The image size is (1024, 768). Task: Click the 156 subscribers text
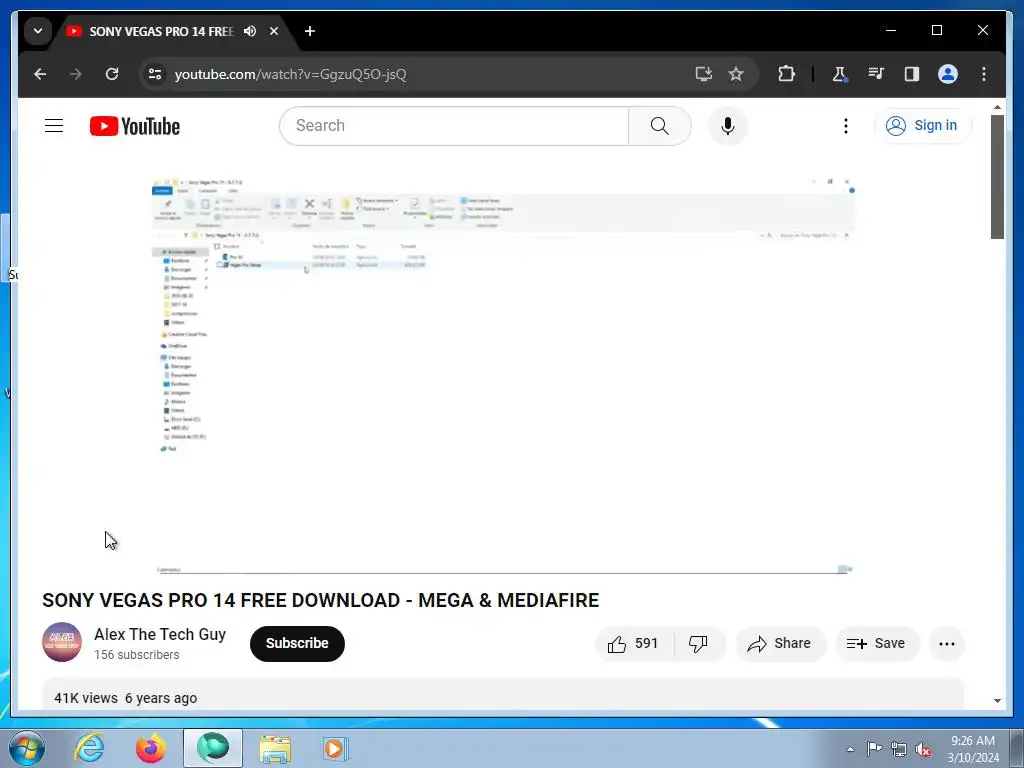coord(136,654)
